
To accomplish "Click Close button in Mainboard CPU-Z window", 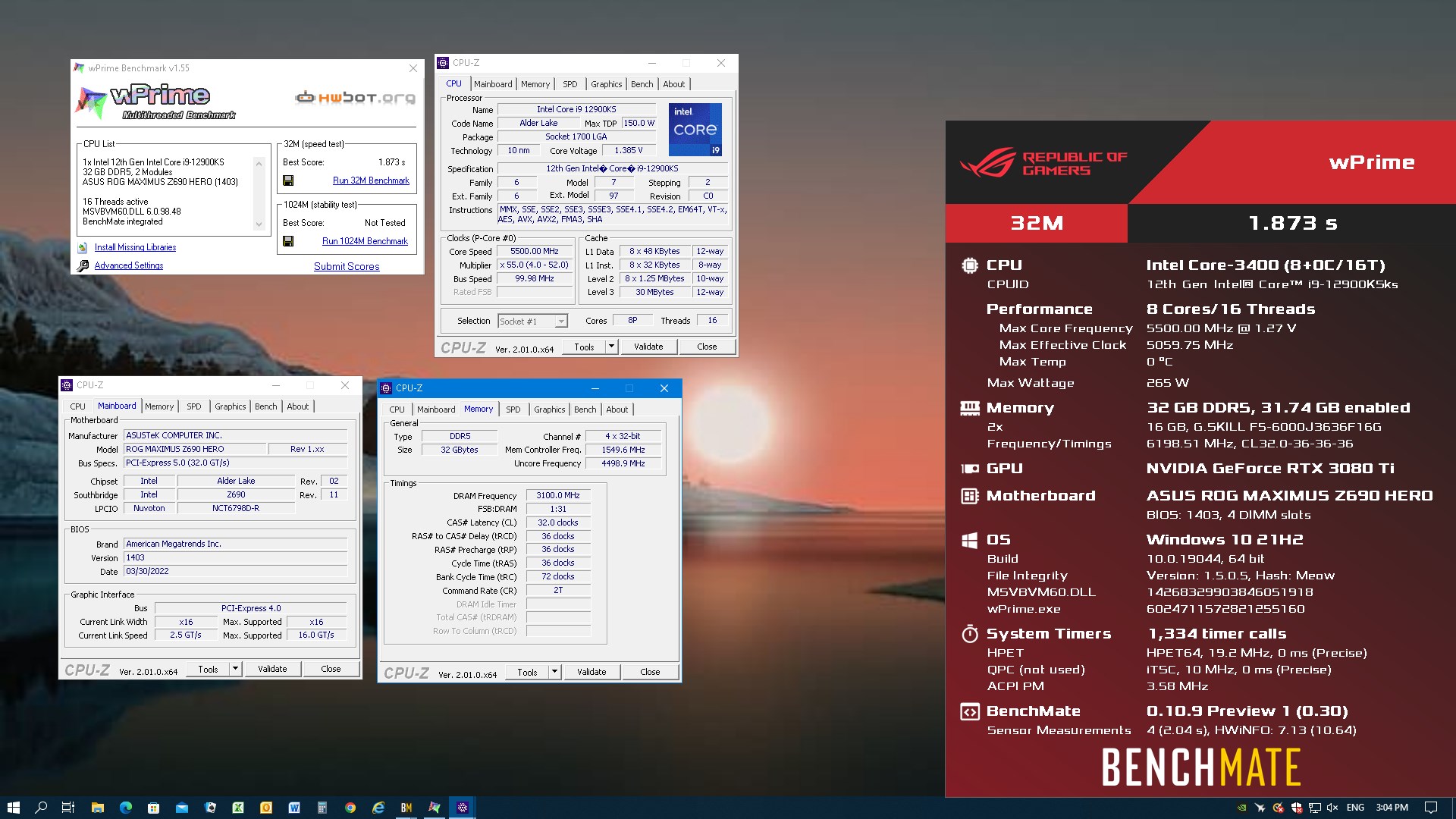I will coord(331,669).
